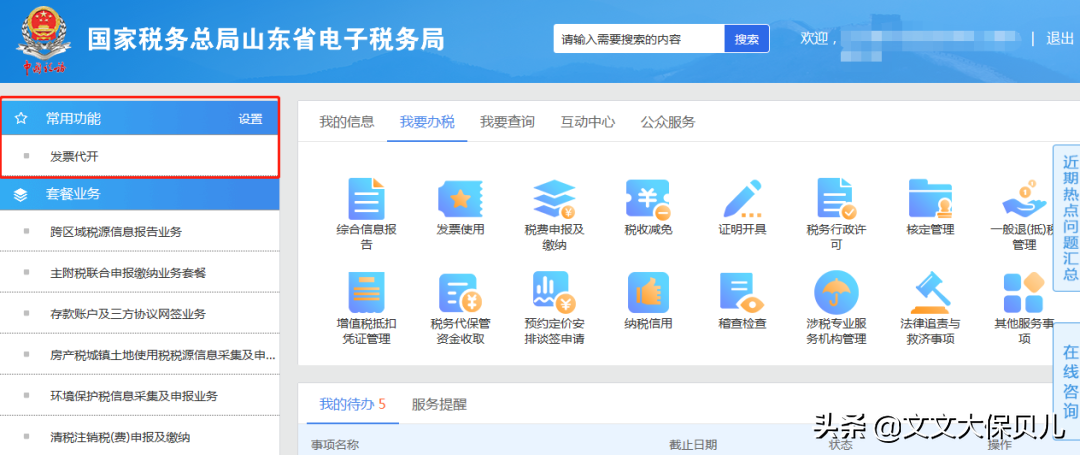Open 法律追责与救济事项 gavel icon

tap(930, 293)
